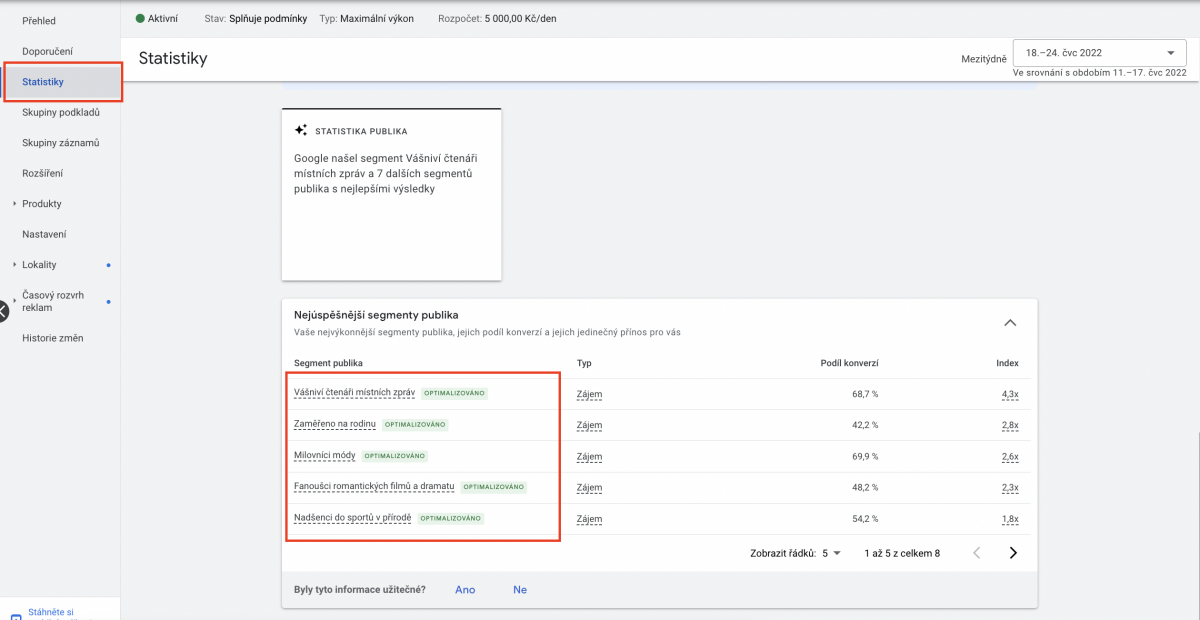Click the sparkle icon in Statistika publika card
Image resolution: width=1200 pixels, height=620 pixels.
coord(300,131)
